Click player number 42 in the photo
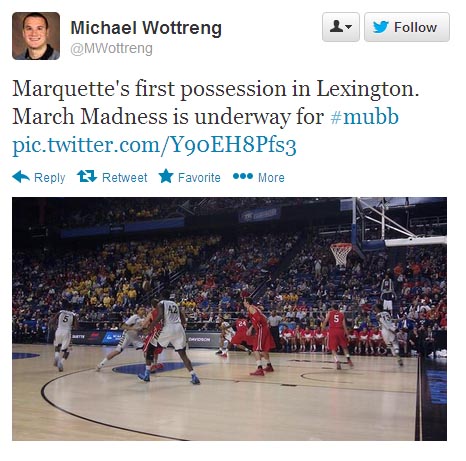This screenshot has height=461, width=466. [171, 340]
